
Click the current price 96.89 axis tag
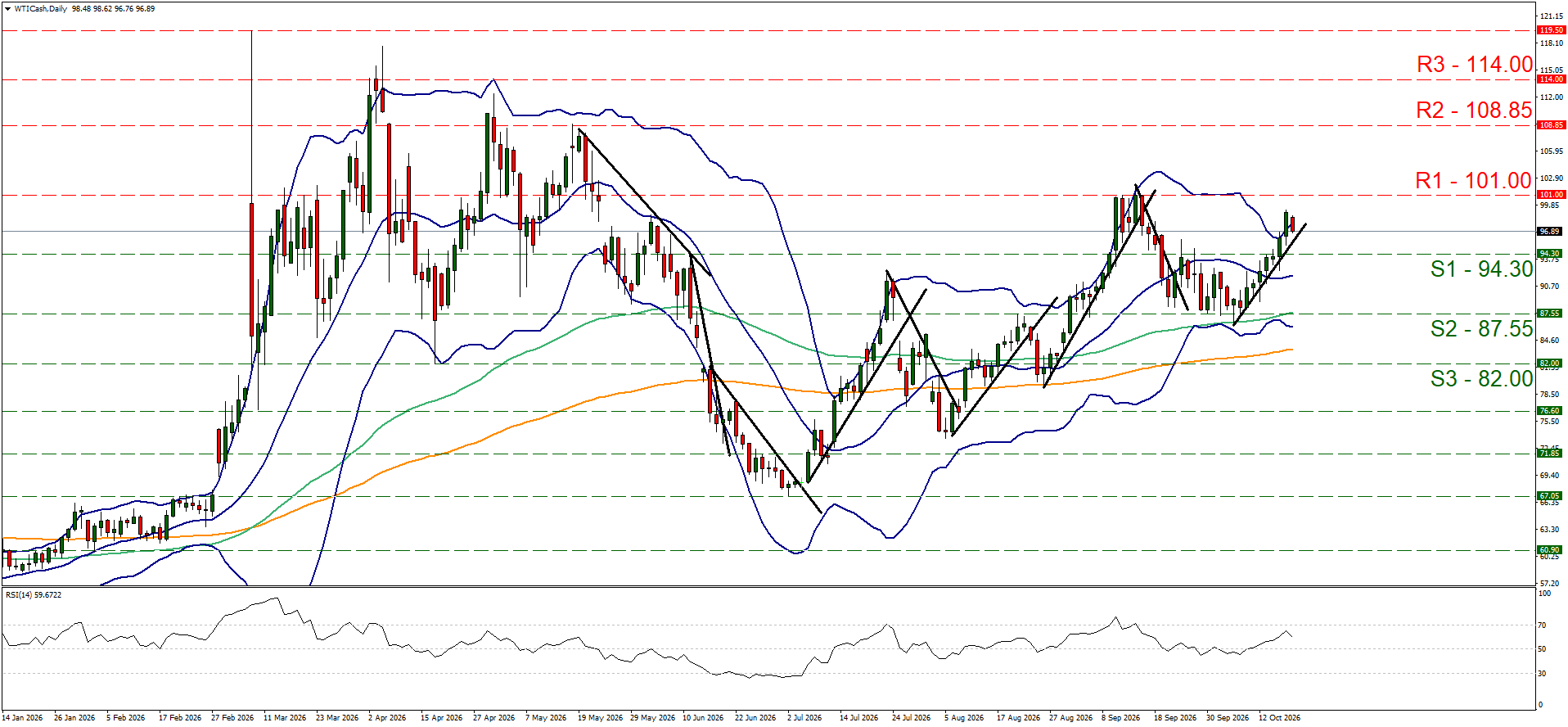(x=1551, y=232)
